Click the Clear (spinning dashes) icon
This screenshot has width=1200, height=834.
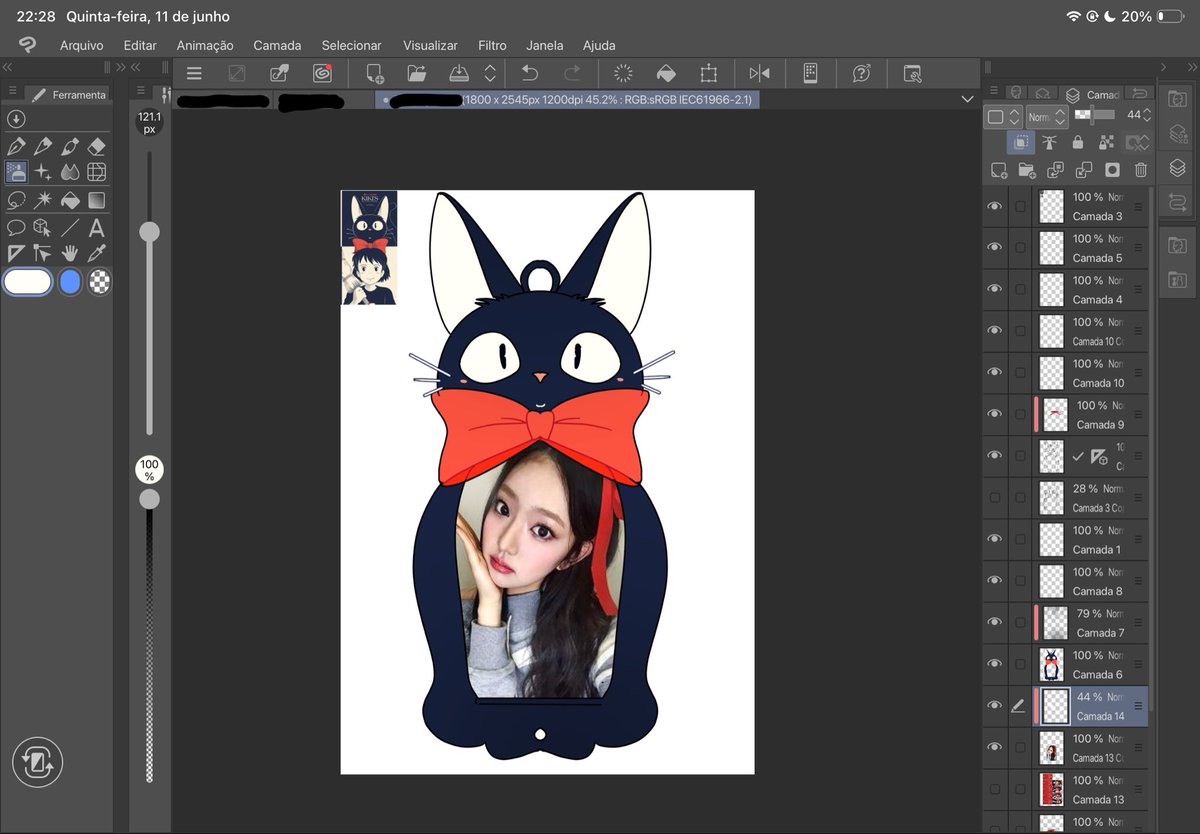point(623,73)
